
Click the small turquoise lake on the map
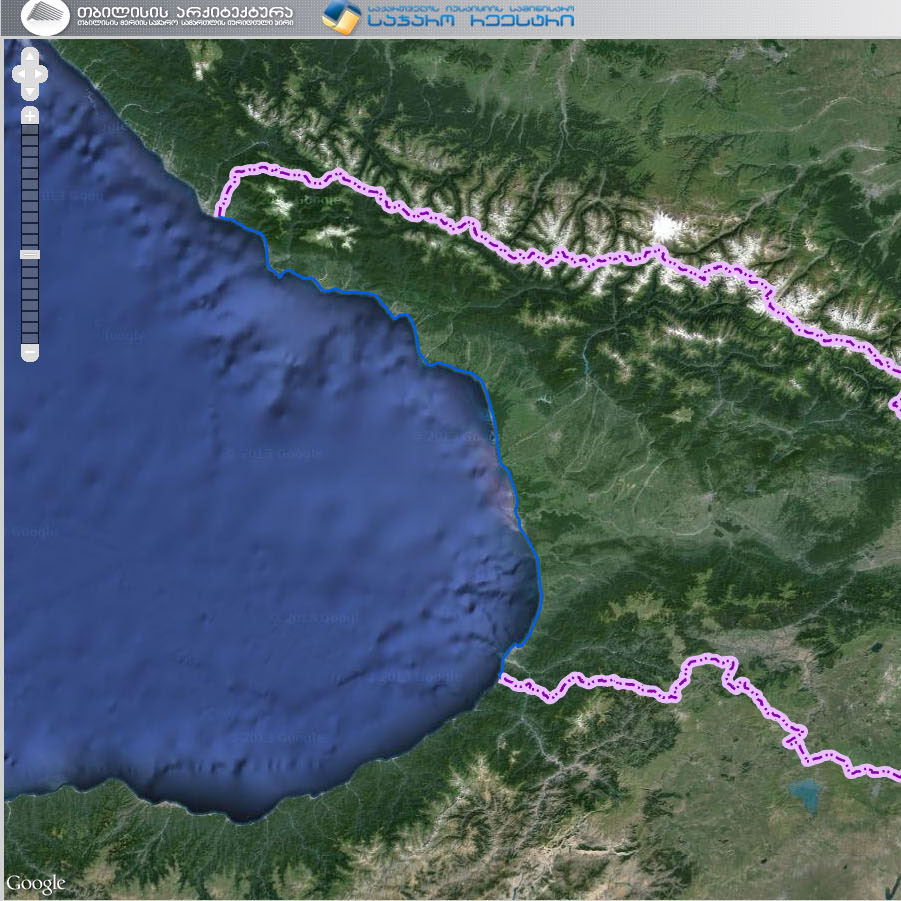point(805,795)
